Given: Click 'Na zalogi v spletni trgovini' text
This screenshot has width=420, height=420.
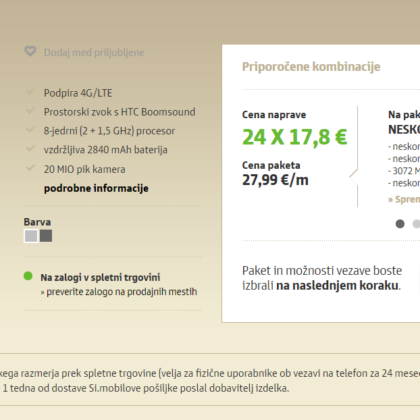Looking at the screenshot, I should pyautogui.click(x=100, y=277).
